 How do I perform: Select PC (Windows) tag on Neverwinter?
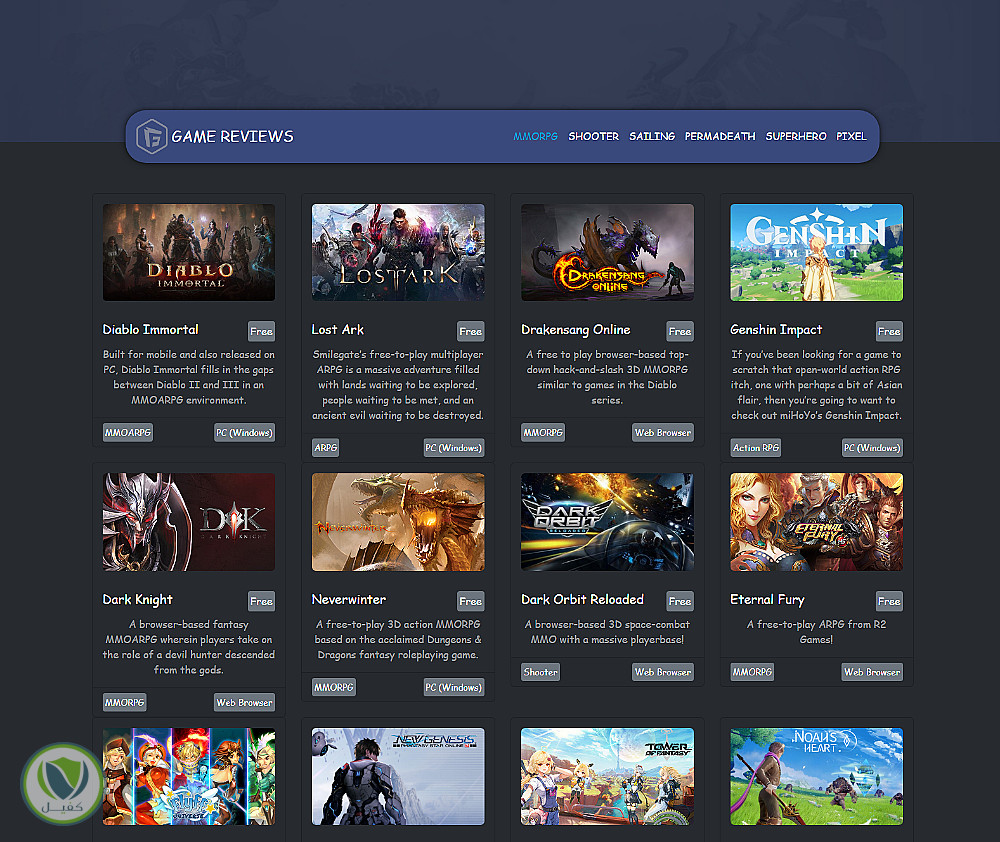tap(454, 687)
